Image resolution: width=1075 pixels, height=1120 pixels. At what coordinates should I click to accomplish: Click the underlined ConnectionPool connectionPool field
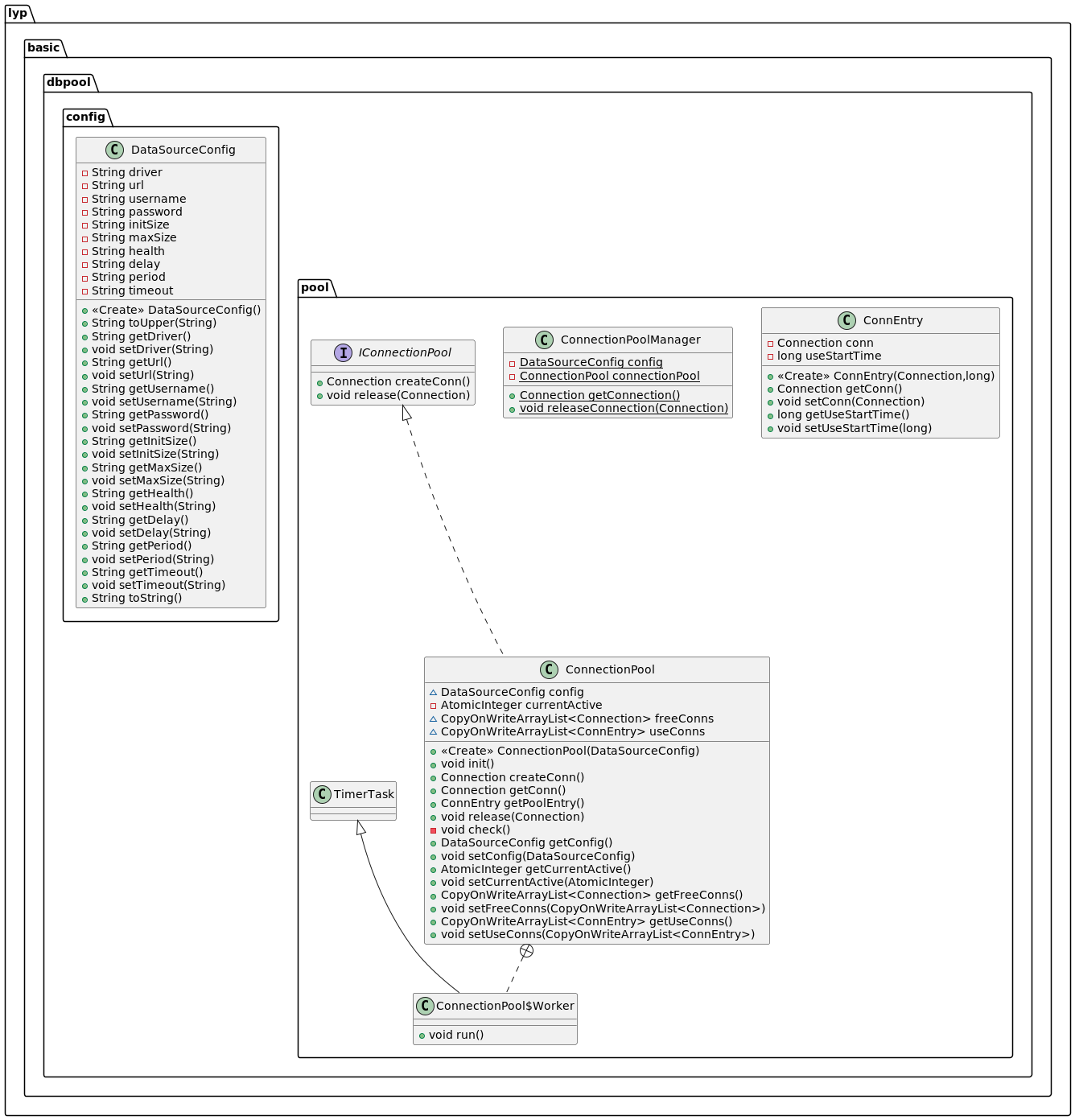tap(609, 376)
